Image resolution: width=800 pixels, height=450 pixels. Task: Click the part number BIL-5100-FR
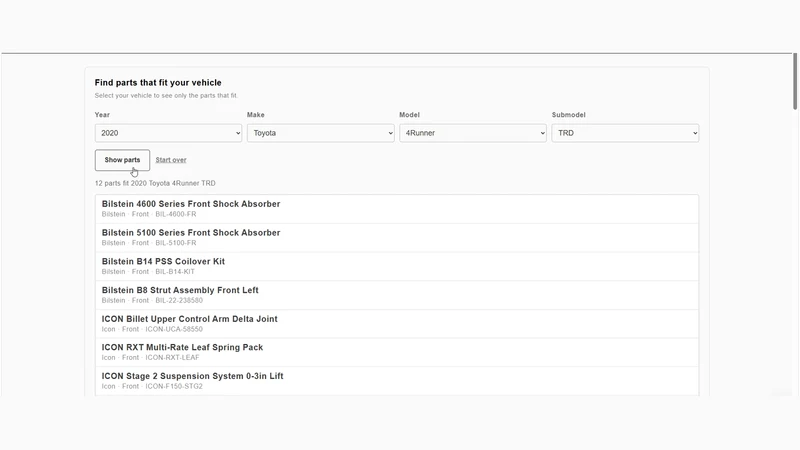[x=176, y=243]
